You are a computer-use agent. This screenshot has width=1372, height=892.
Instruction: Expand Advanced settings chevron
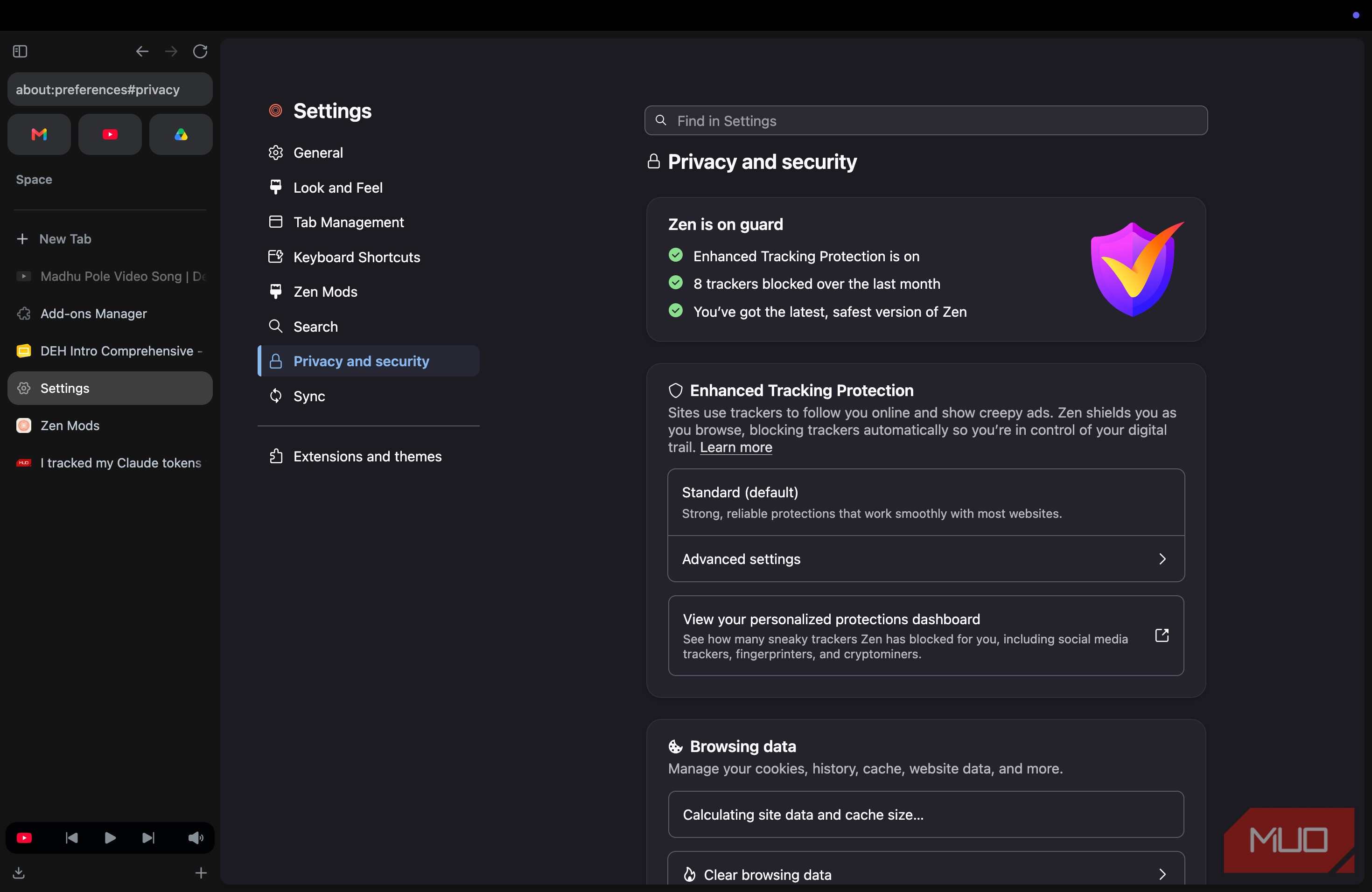tap(1162, 559)
